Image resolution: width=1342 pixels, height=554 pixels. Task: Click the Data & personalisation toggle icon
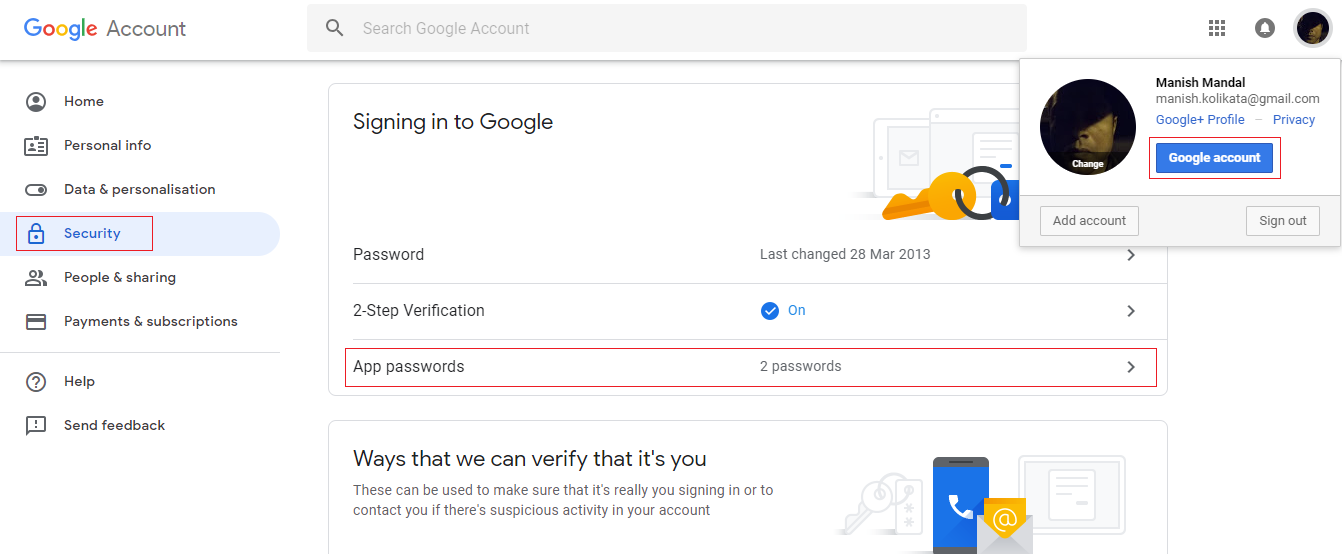tap(36, 189)
